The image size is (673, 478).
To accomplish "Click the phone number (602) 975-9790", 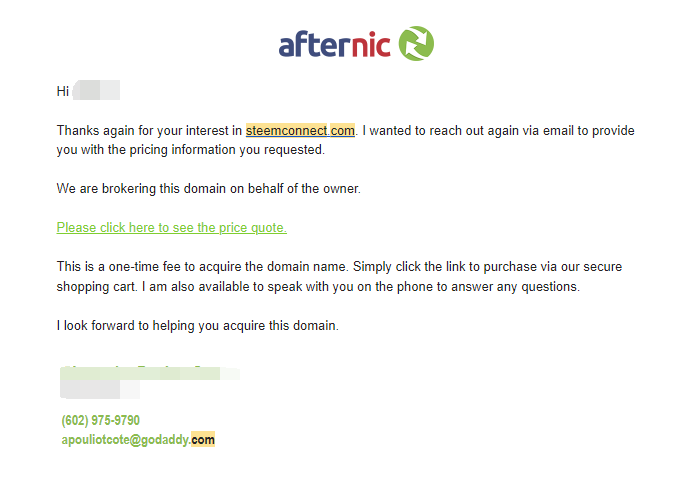I will pos(101,420).
